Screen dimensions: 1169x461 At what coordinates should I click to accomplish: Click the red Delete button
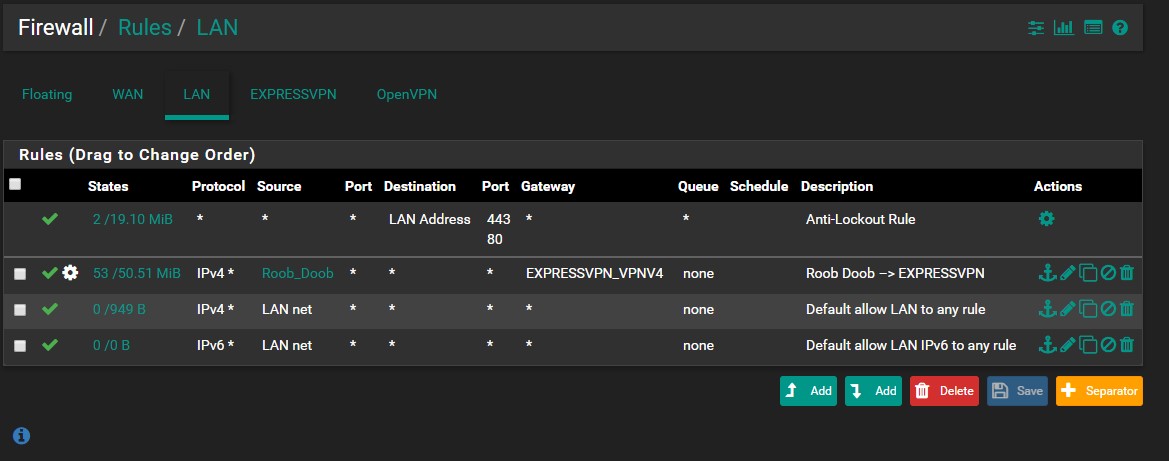(x=944, y=391)
